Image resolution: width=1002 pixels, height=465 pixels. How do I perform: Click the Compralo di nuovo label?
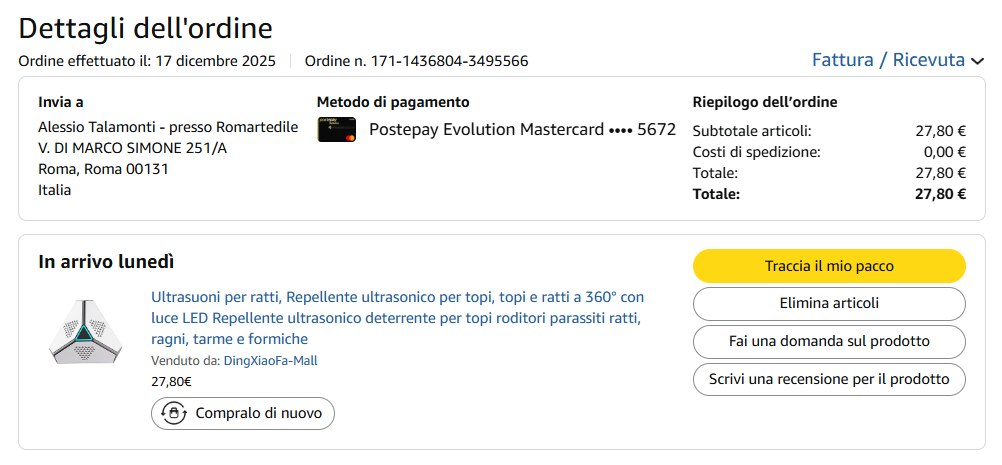258,412
